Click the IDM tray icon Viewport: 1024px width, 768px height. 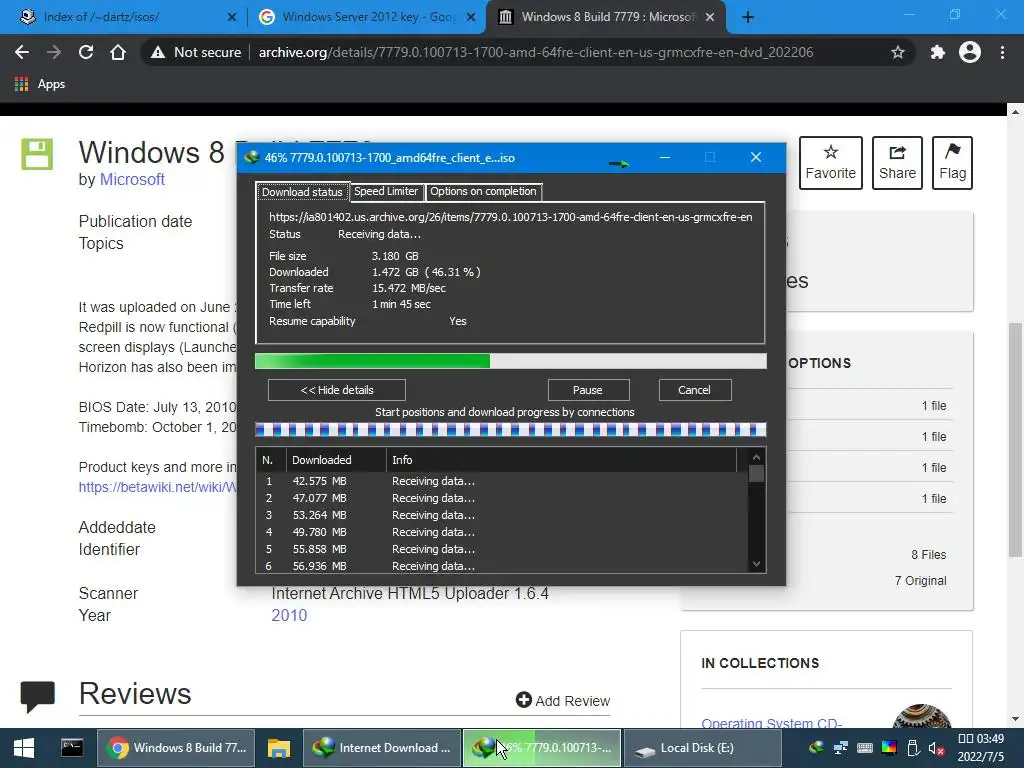tap(816, 748)
